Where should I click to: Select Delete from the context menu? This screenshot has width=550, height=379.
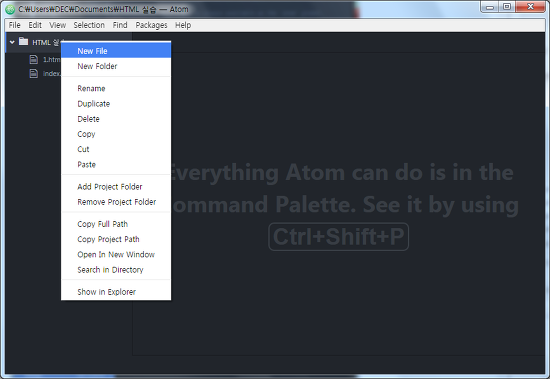point(116,119)
